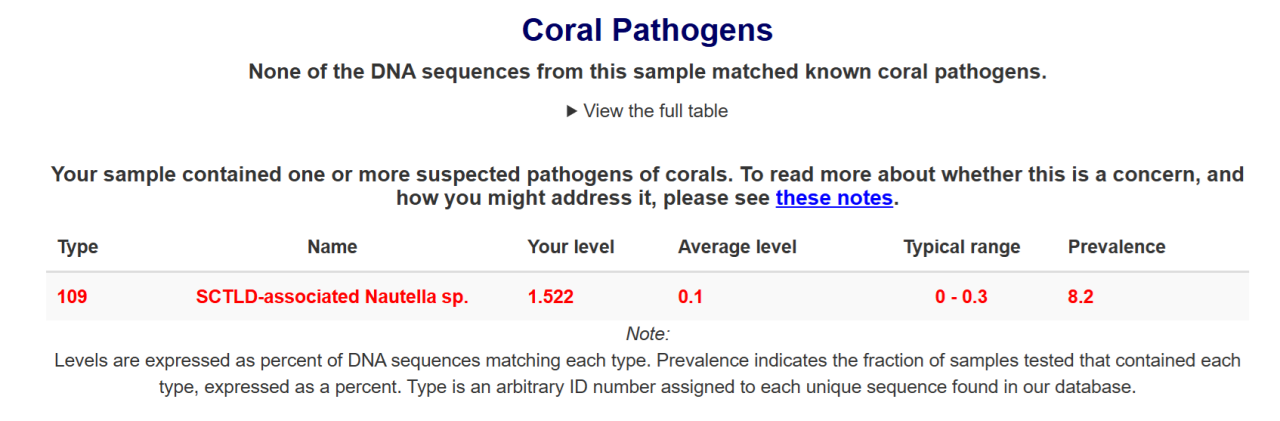1280x421 pixels.
Task: Click the typical range value 0 - 0.3
Action: (961, 297)
